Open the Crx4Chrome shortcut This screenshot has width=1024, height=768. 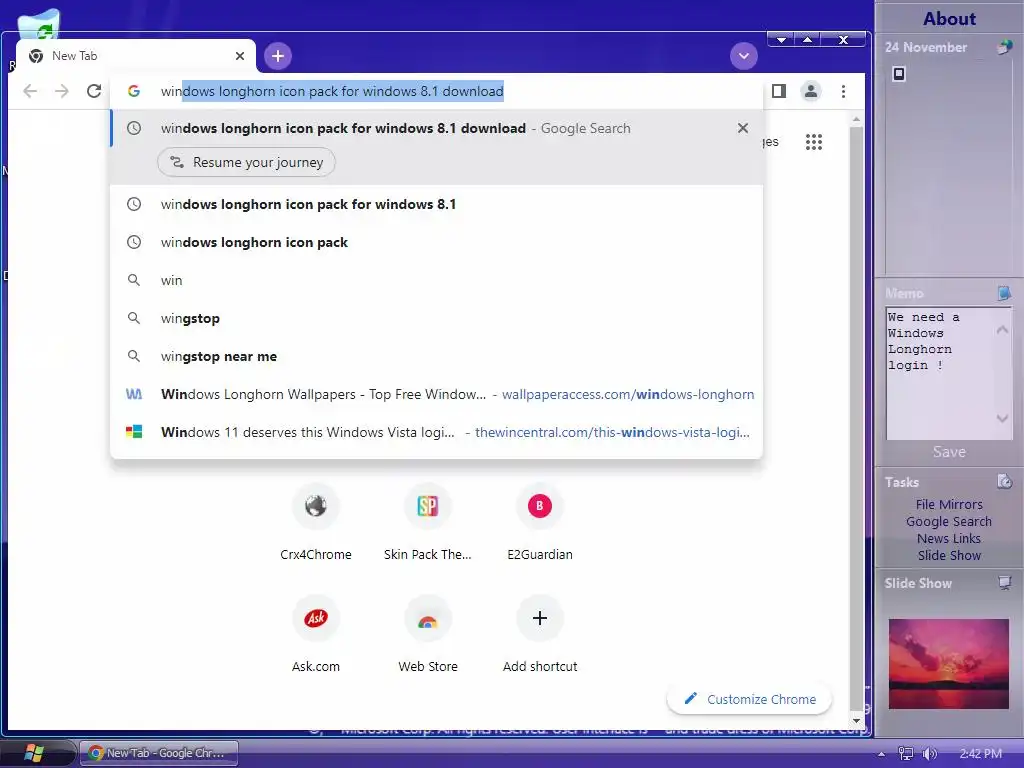pyautogui.click(x=315, y=522)
